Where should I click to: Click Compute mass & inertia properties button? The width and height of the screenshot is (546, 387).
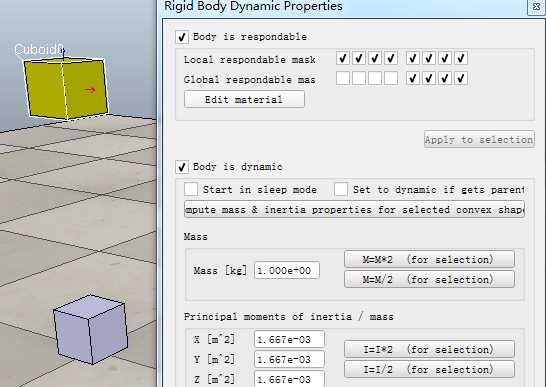tap(354, 209)
